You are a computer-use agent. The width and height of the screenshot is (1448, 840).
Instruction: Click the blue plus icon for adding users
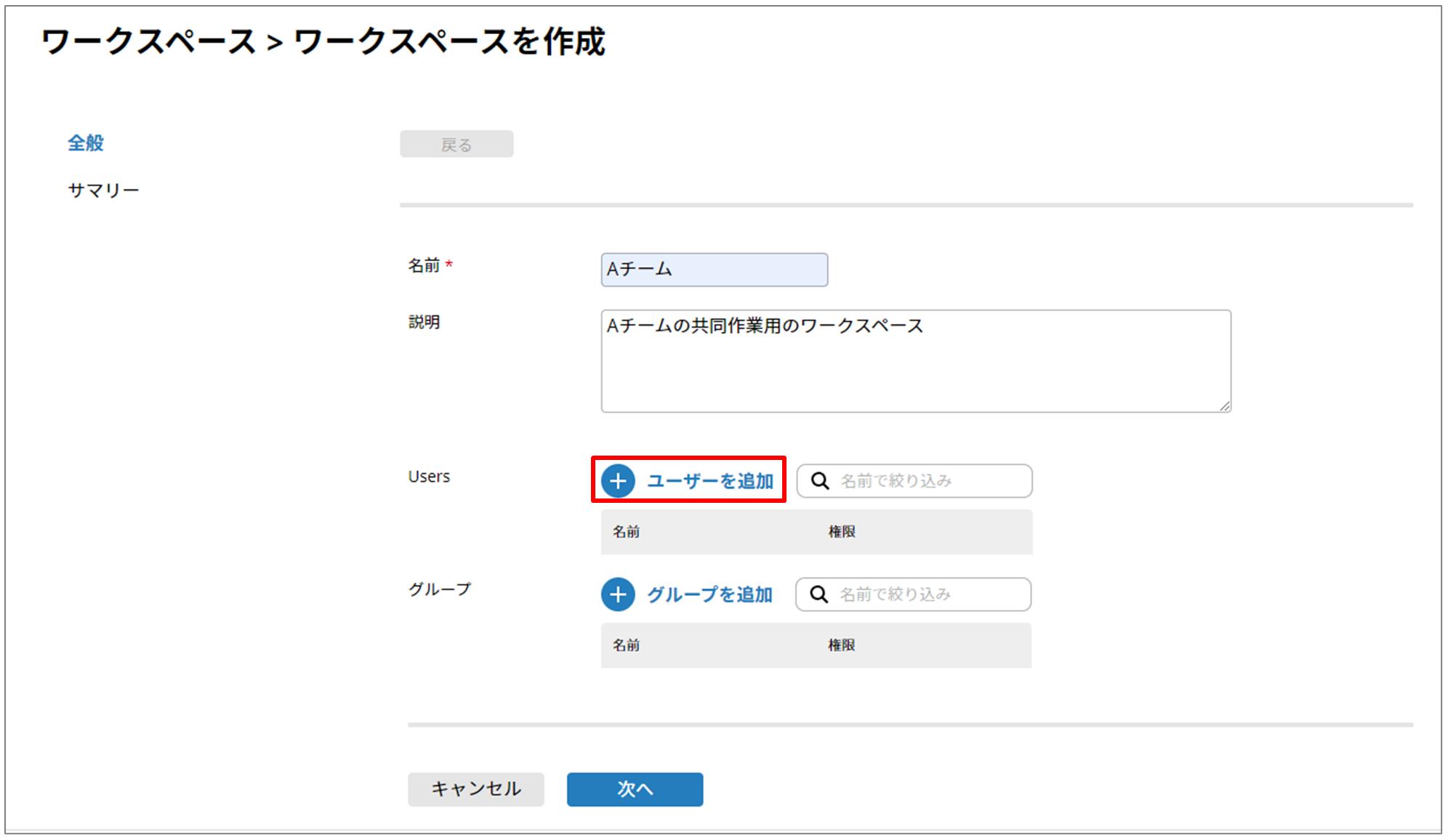[x=618, y=481]
